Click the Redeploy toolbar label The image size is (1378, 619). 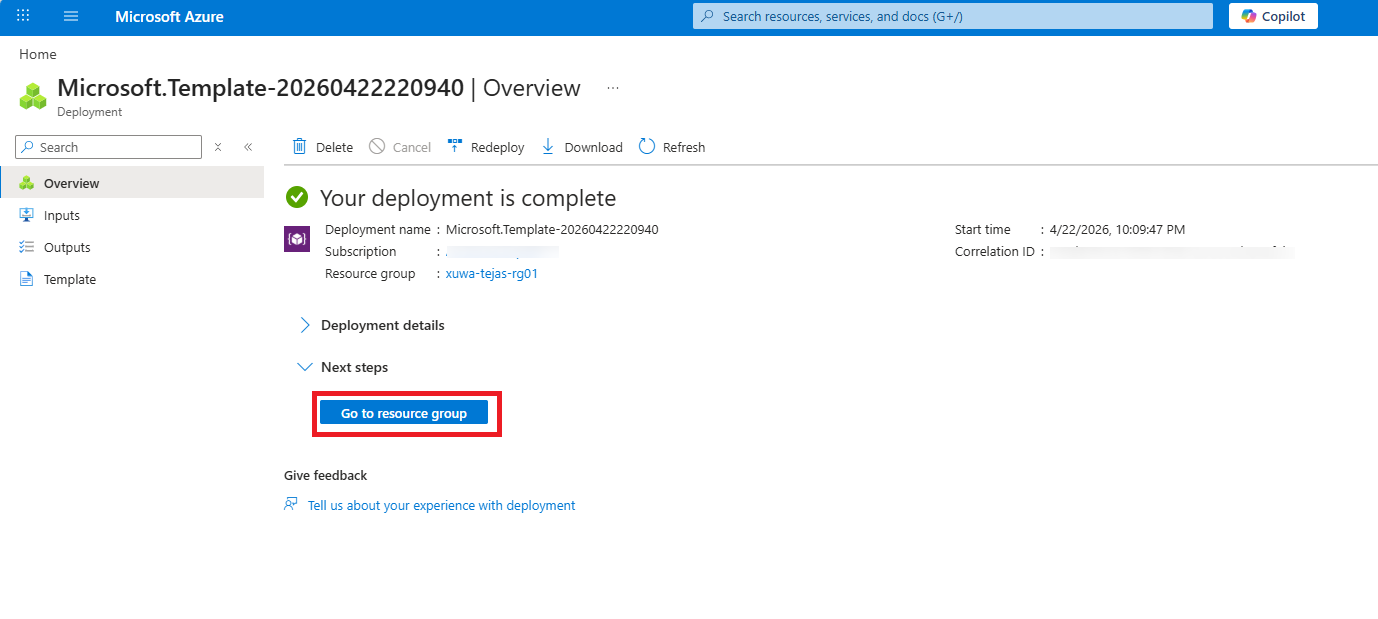click(498, 147)
